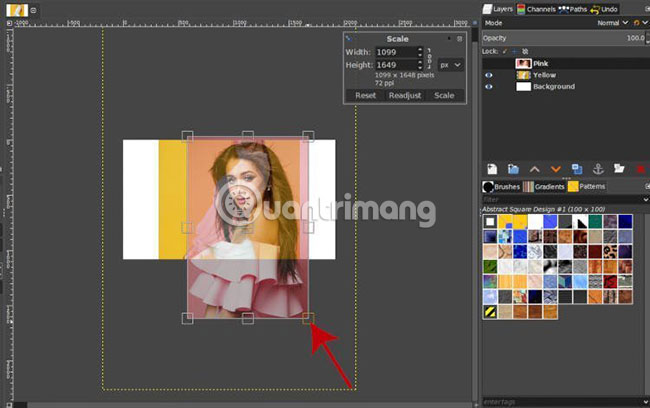Hide the Yellow layer via eye icon
The width and height of the screenshot is (650, 408).
pyautogui.click(x=489, y=75)
